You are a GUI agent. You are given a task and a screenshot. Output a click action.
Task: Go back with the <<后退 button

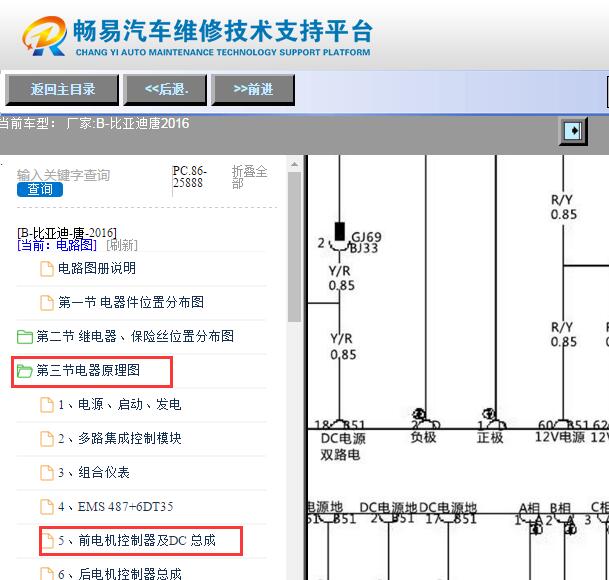[165, 90]
